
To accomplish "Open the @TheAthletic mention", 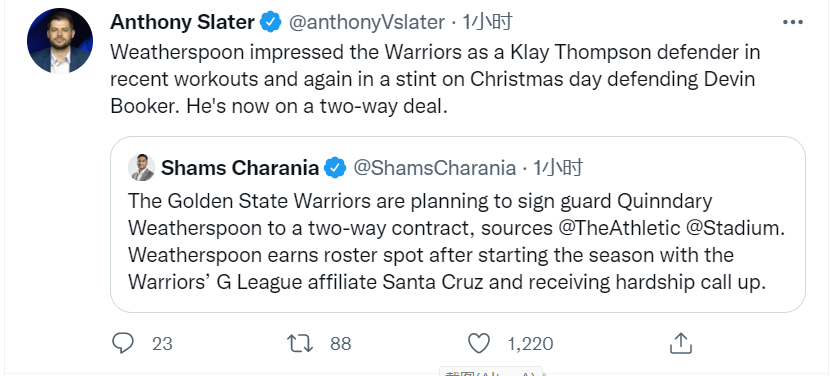I will (619, 228).
